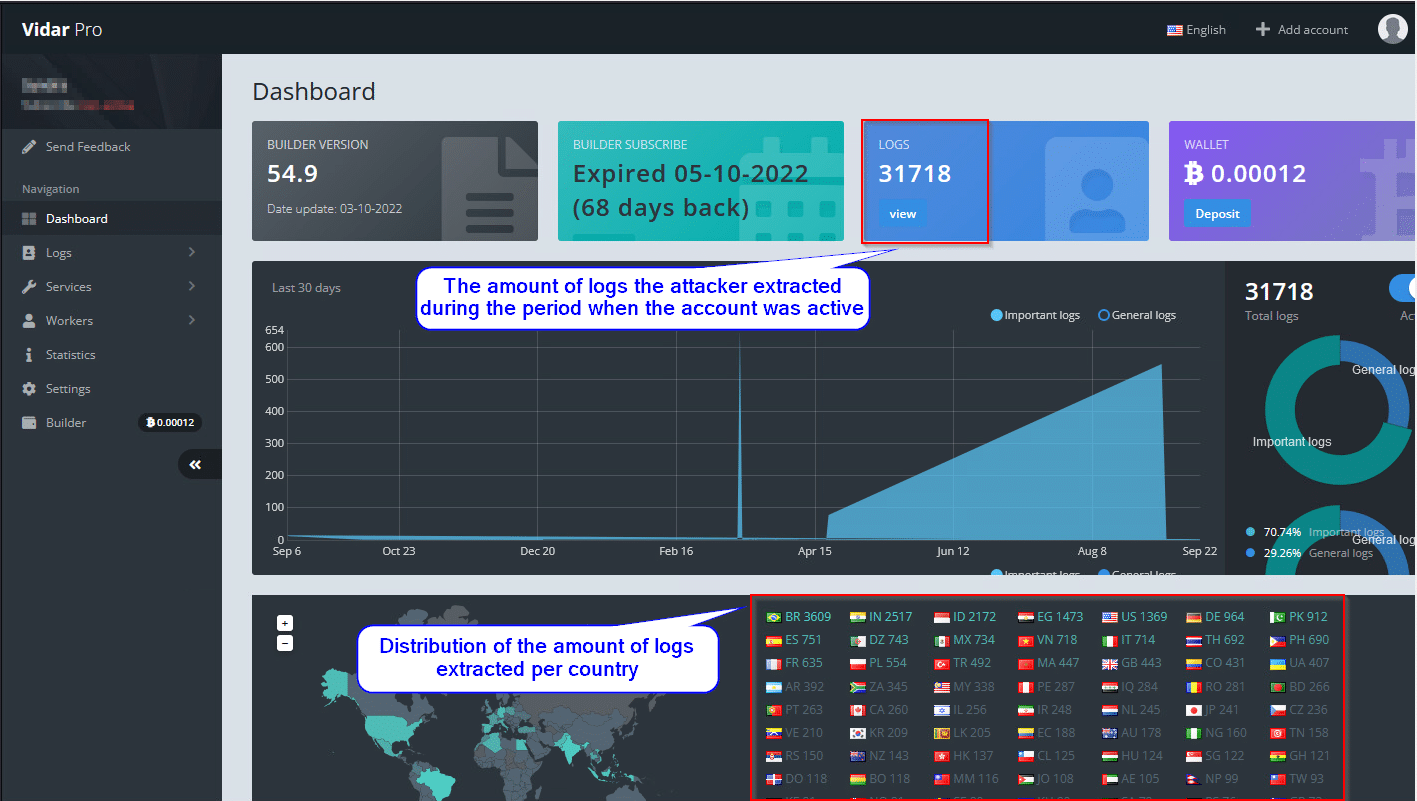Click the PL 554 country entry
The width and height of the screenshot is (1417, 801).
(878, 663)
